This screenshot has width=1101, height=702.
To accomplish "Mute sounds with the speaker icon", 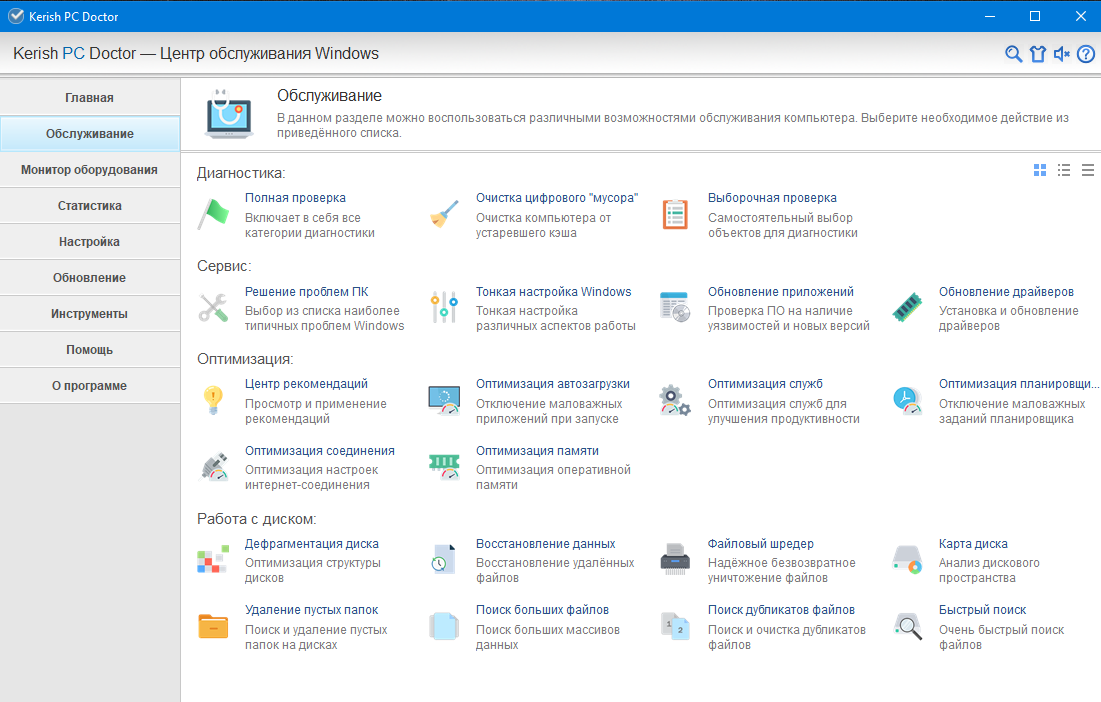I will tap(1062, 54).
